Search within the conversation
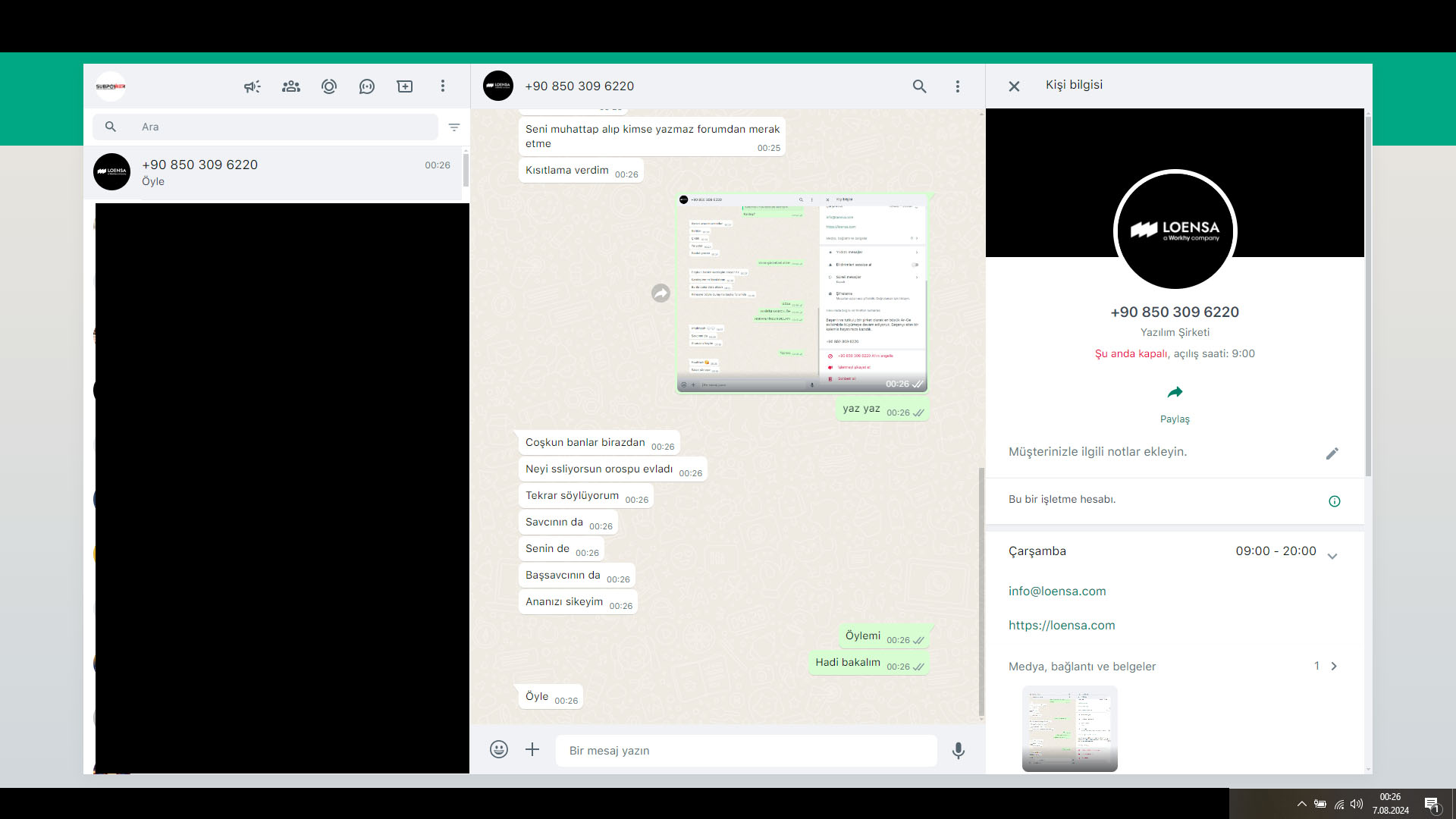Image resolution: width=1456 pixels, height=819 pixels. coord(920,86)
